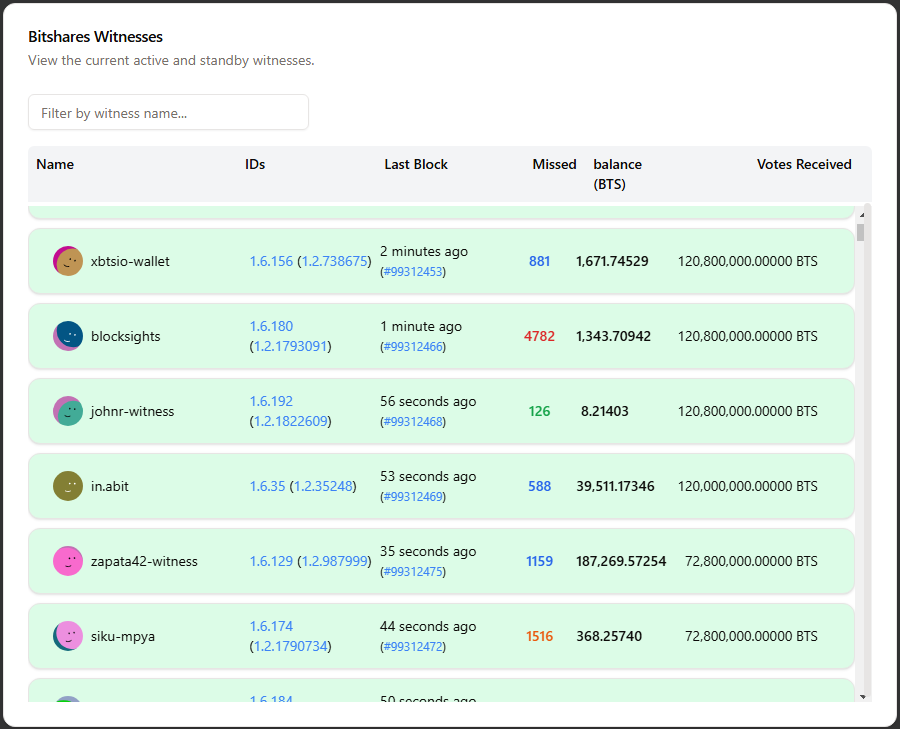
Task: Click the xbtsio-wallet witness name
Action: (130, 261)
